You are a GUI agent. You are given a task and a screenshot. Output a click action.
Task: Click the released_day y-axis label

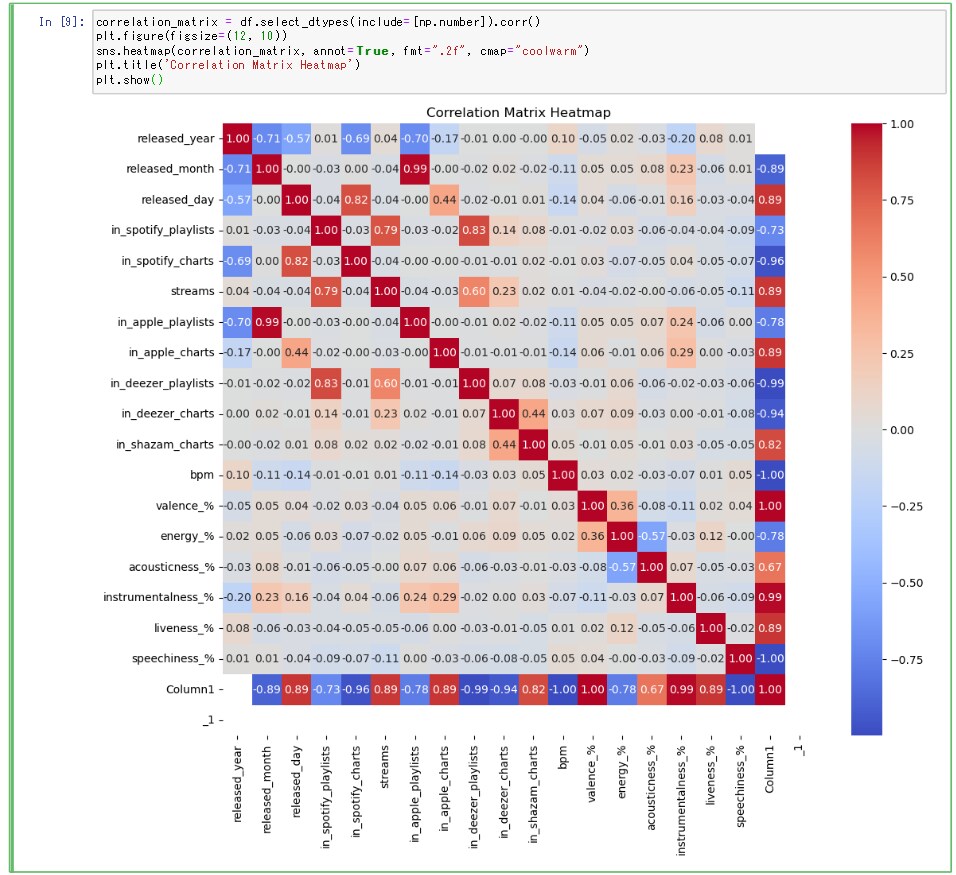click(x=177, y=199)
